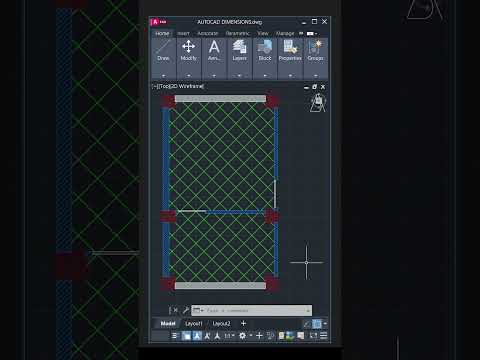Click the green and blue graphics icon in status bar

point(290,336)
